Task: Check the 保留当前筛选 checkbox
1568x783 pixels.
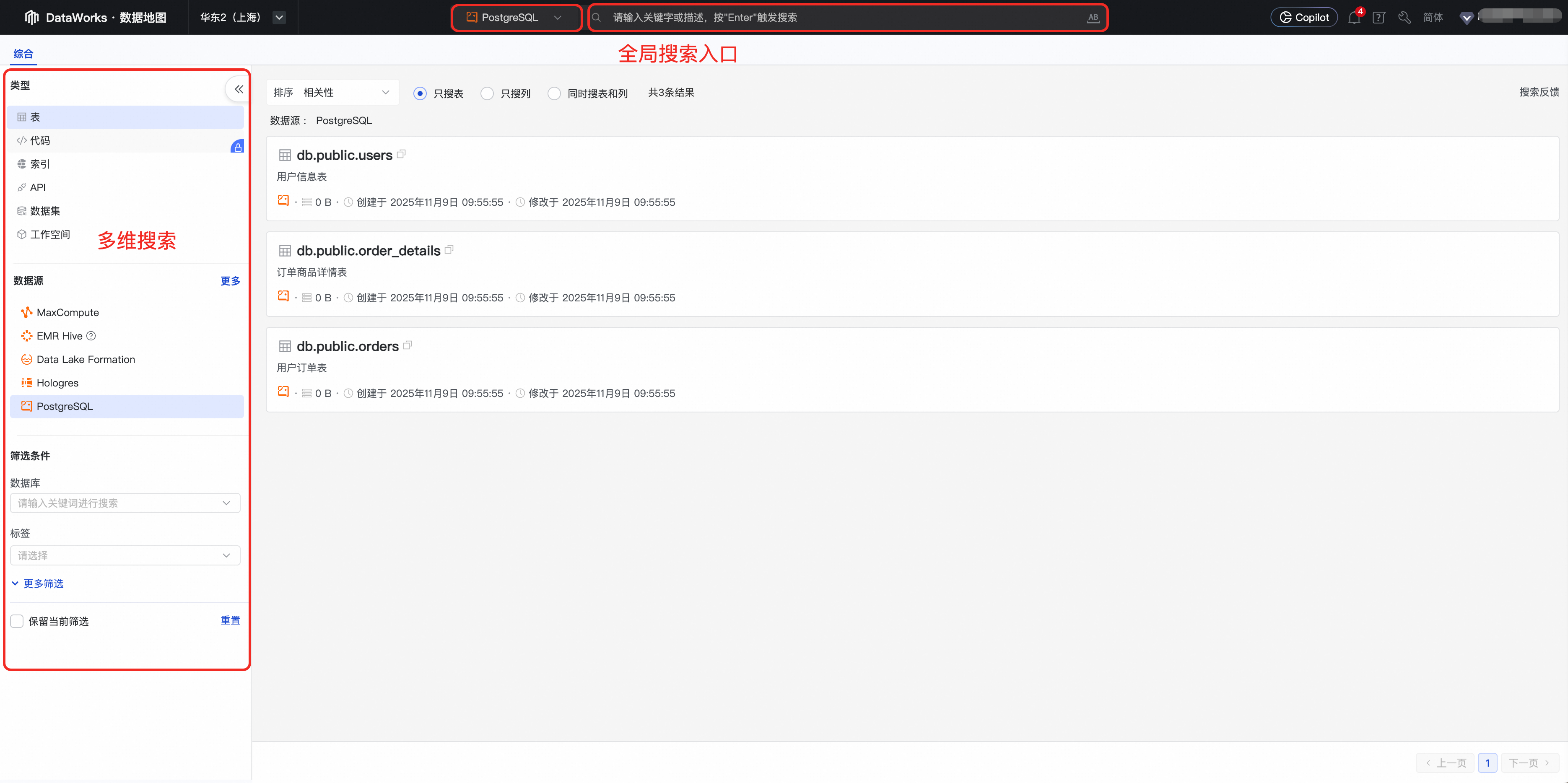Action: click(x=17, y=621)
